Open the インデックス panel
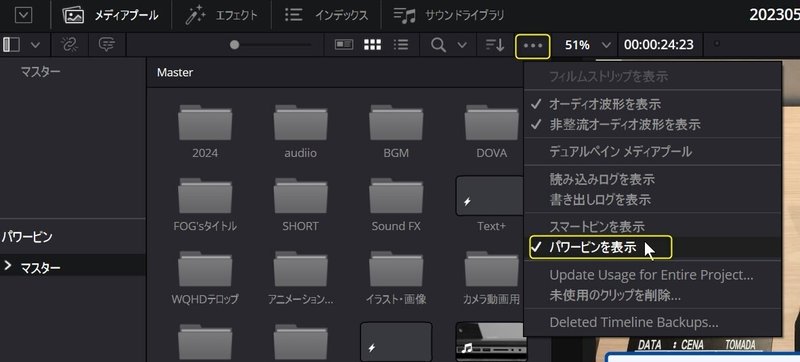800x362 pixels. pos(326,15)
